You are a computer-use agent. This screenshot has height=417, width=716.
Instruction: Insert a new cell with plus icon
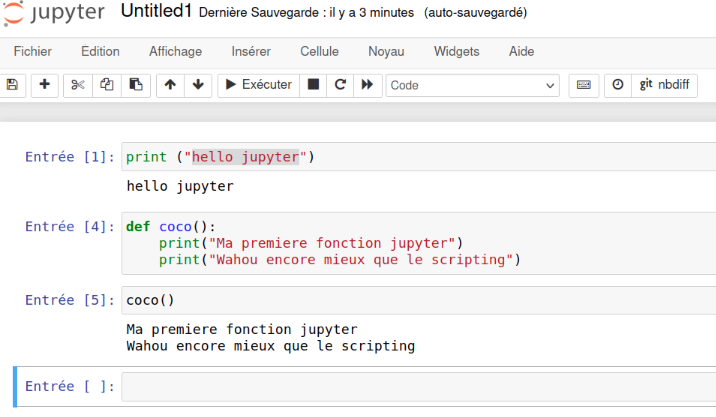pos(44,85)
